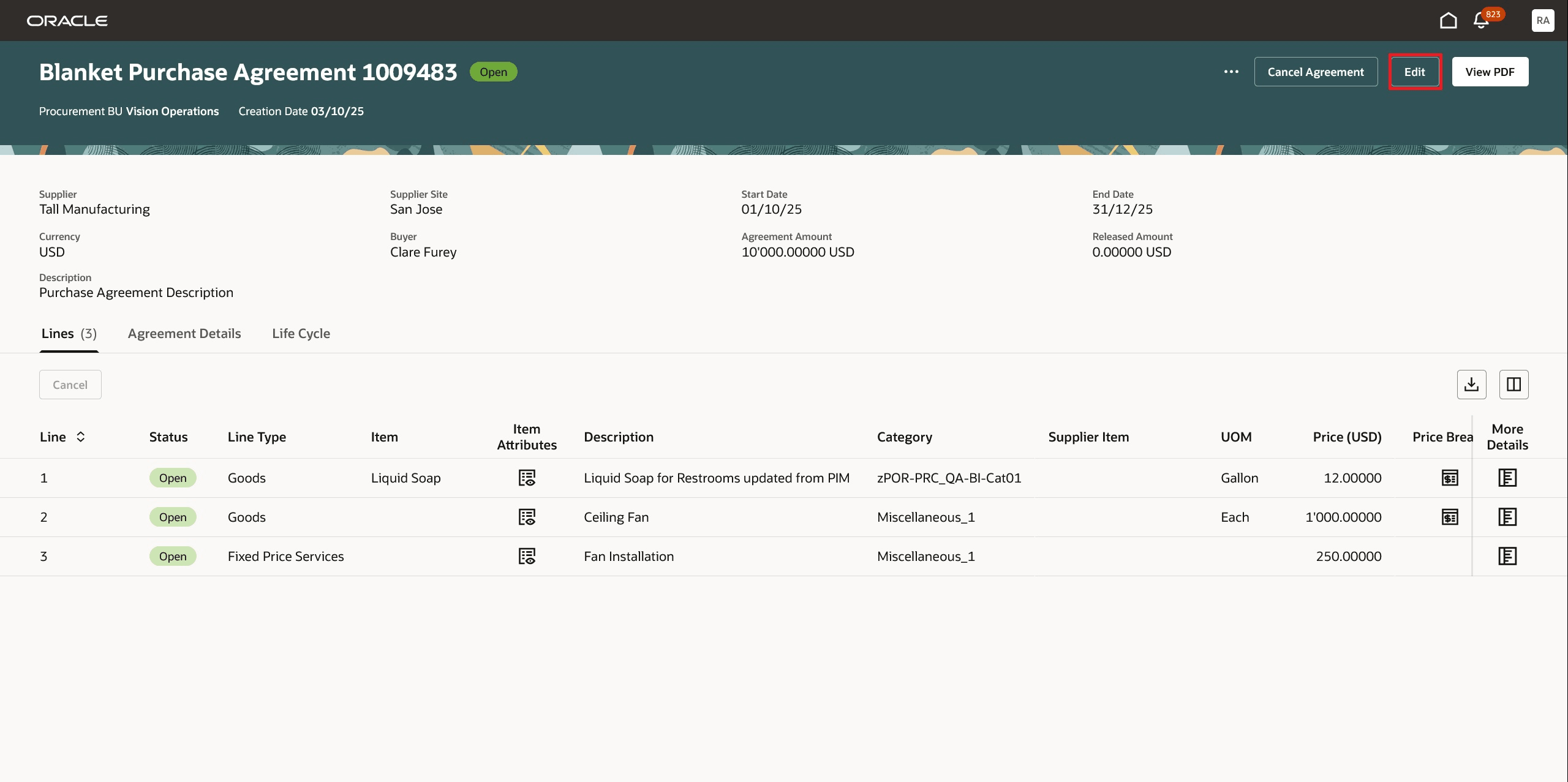View Item Attributes on the Ceiling Fan line
Screen dimensions: 1568x782
pos(527,517)
